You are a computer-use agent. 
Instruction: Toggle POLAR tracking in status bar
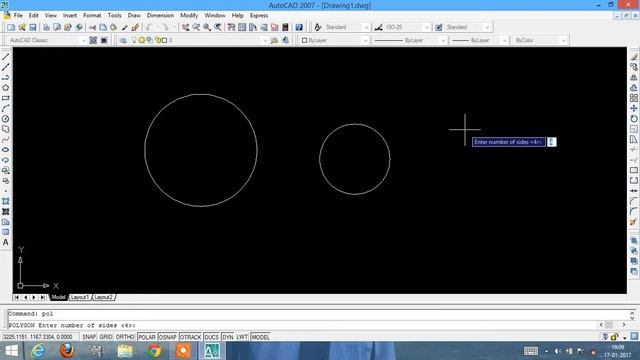(x=147, y=337)
